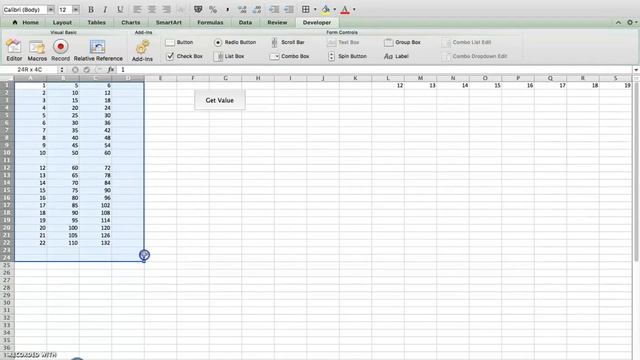
Task: Expand the formula bar
Action: (636, 70)
